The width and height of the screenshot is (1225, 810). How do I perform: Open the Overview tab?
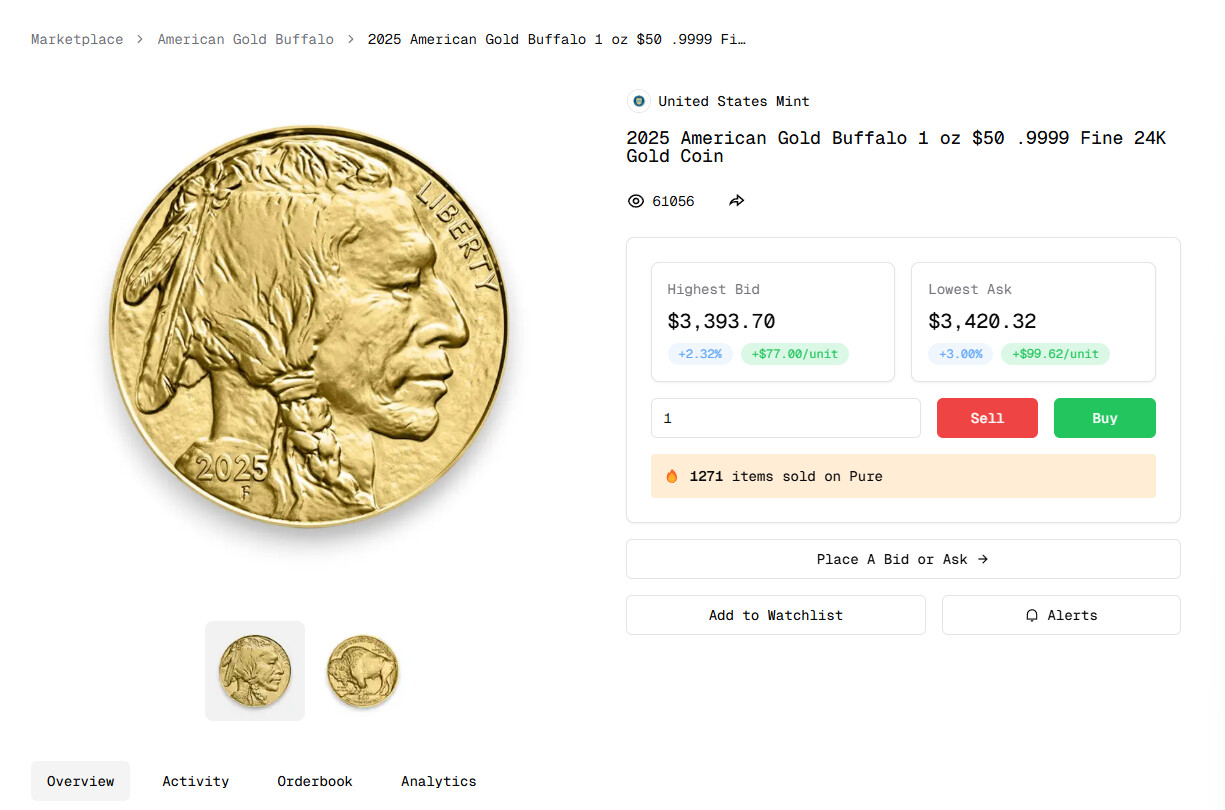point(80,781)
